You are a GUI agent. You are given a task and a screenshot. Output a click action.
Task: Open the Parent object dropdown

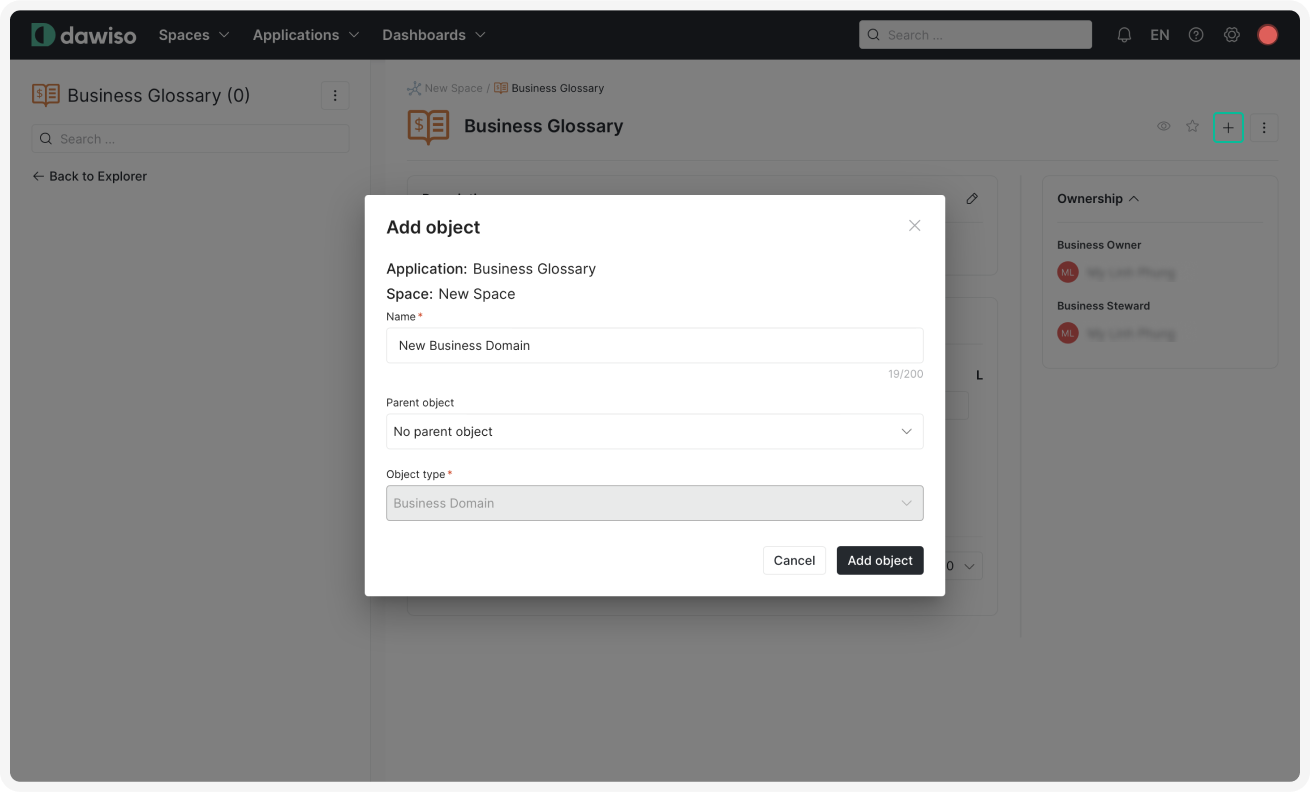pyautogui.click(x=655, y=431)
